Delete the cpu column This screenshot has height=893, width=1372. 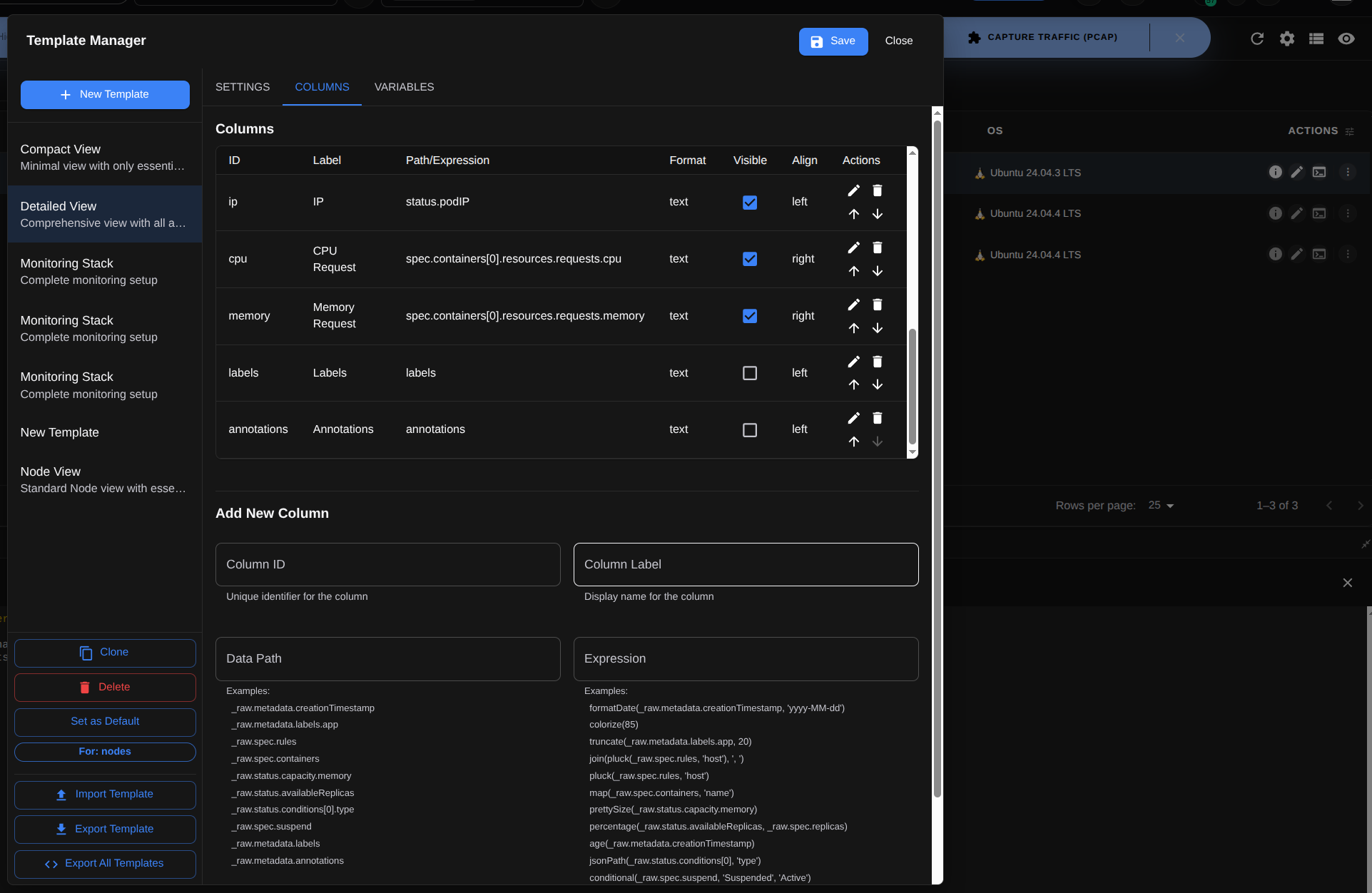pos(878,248)
